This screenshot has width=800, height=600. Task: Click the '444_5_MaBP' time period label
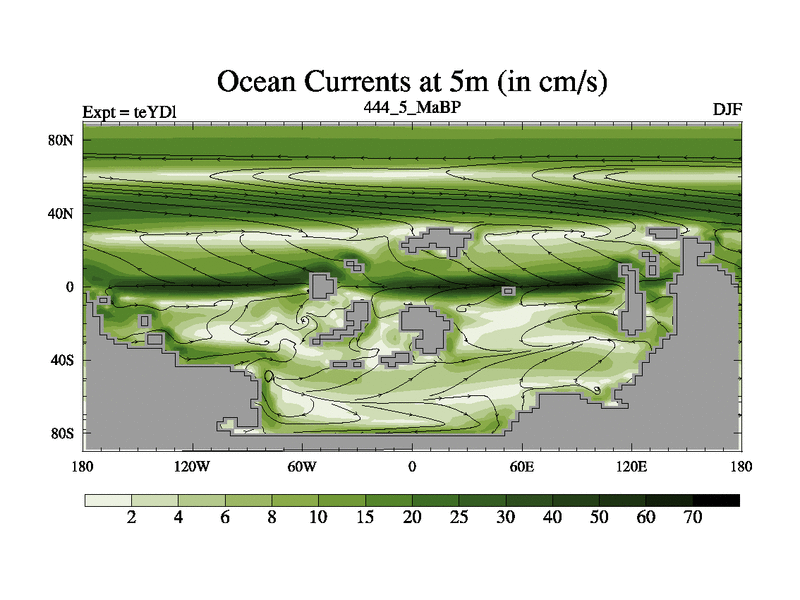[x=412, y=106]
